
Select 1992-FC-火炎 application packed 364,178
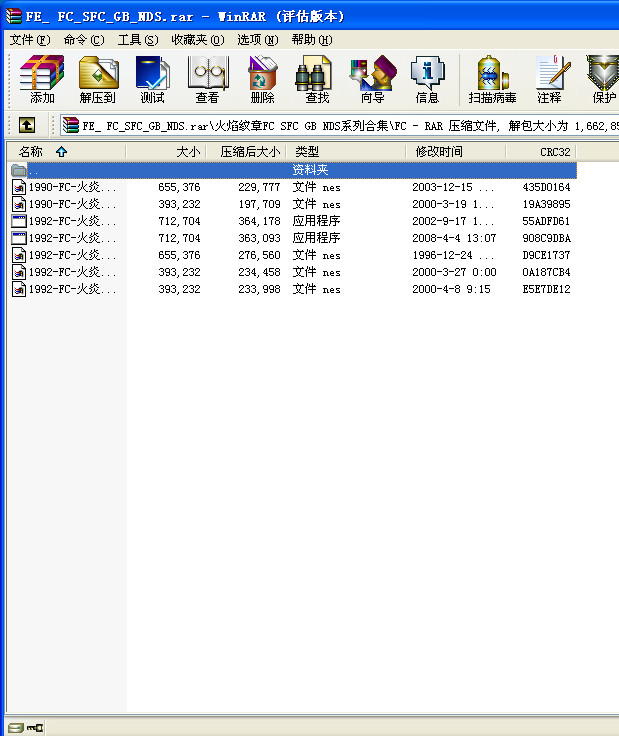292,221
